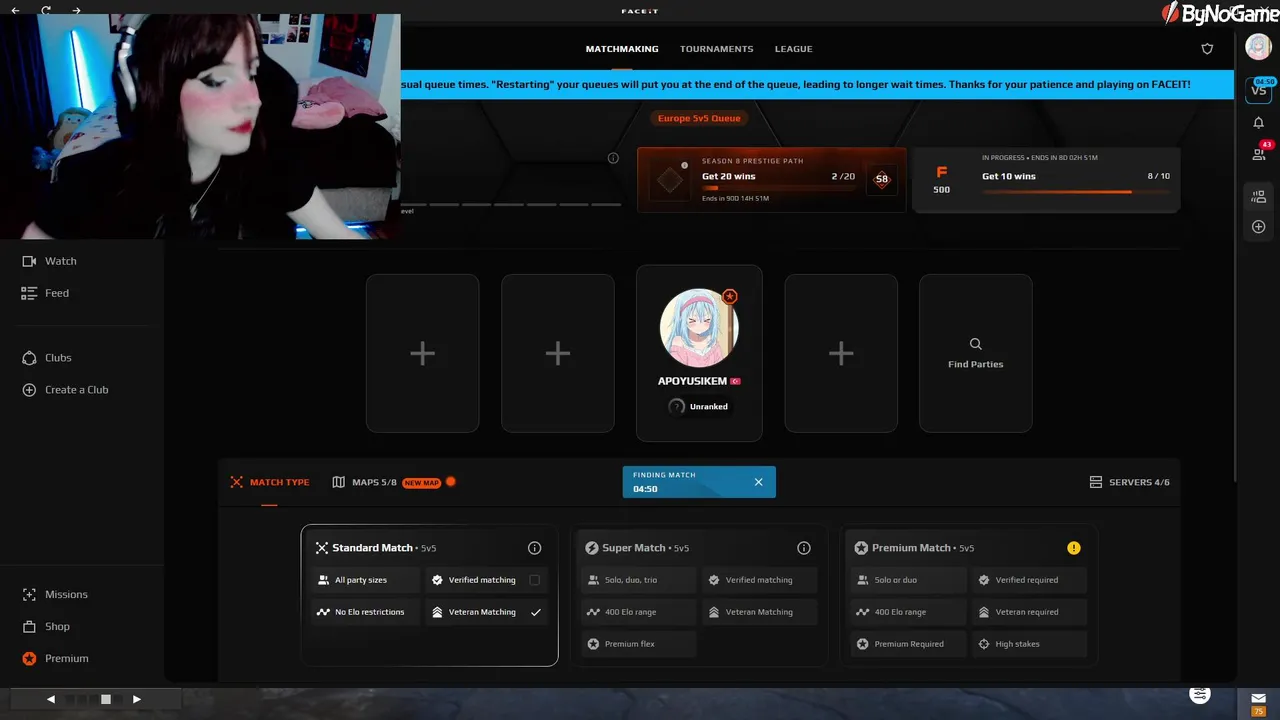1280x720 pixels.
Task: Click Premium flex in Super Match
Action: [x=638, y=644]
